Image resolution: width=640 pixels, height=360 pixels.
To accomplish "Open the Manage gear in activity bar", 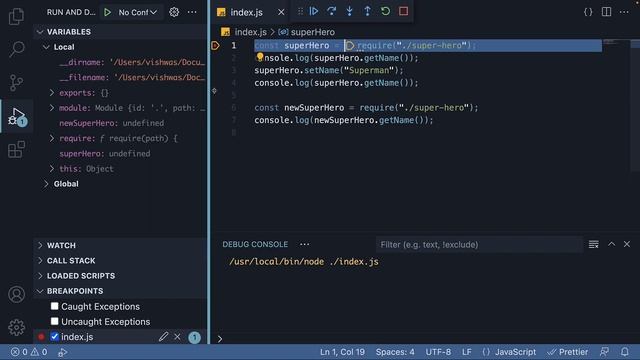I will click(16, 327).
